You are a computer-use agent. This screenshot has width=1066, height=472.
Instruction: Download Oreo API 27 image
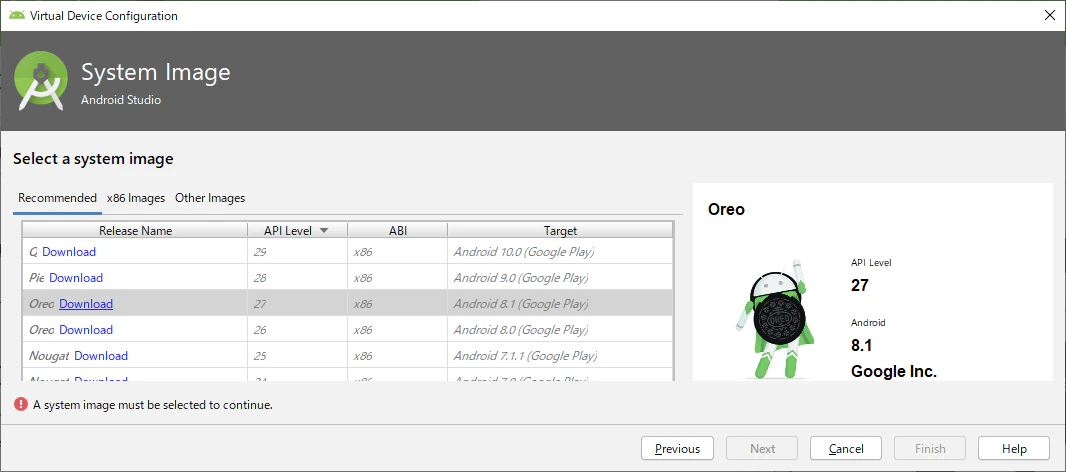[x=86, y=304]
